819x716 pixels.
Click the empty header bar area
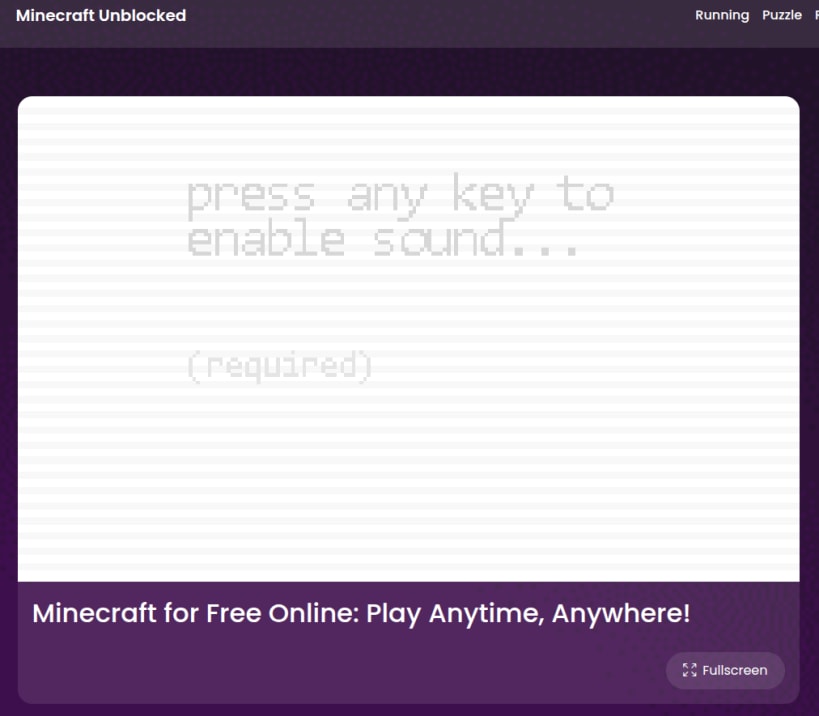(439, 24)
